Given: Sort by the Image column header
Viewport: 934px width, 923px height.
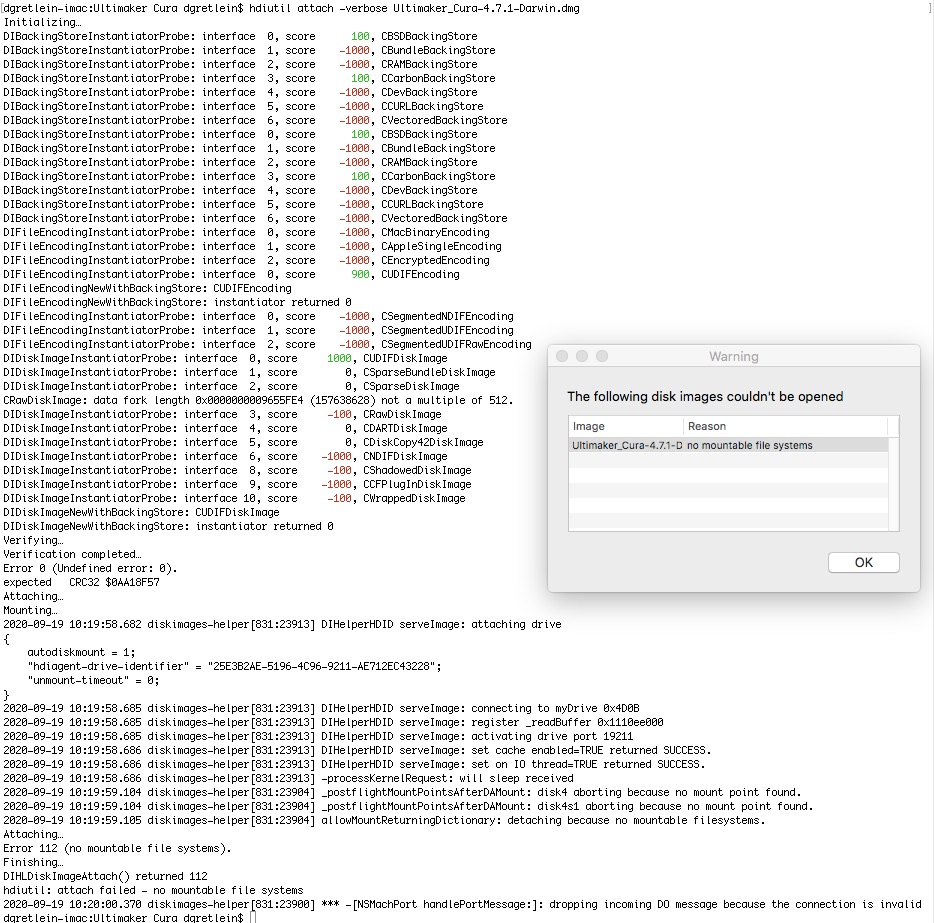Looking at the screenshot, I should (625, 426).
